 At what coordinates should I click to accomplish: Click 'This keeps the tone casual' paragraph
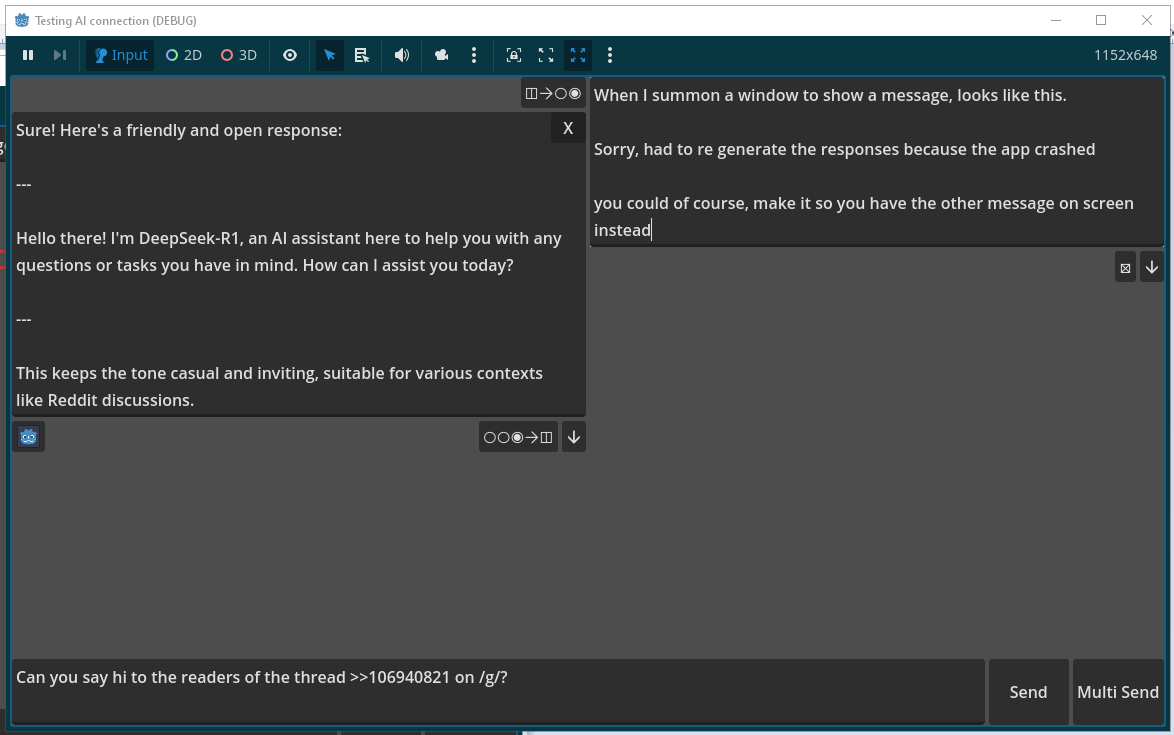[279, 386]
